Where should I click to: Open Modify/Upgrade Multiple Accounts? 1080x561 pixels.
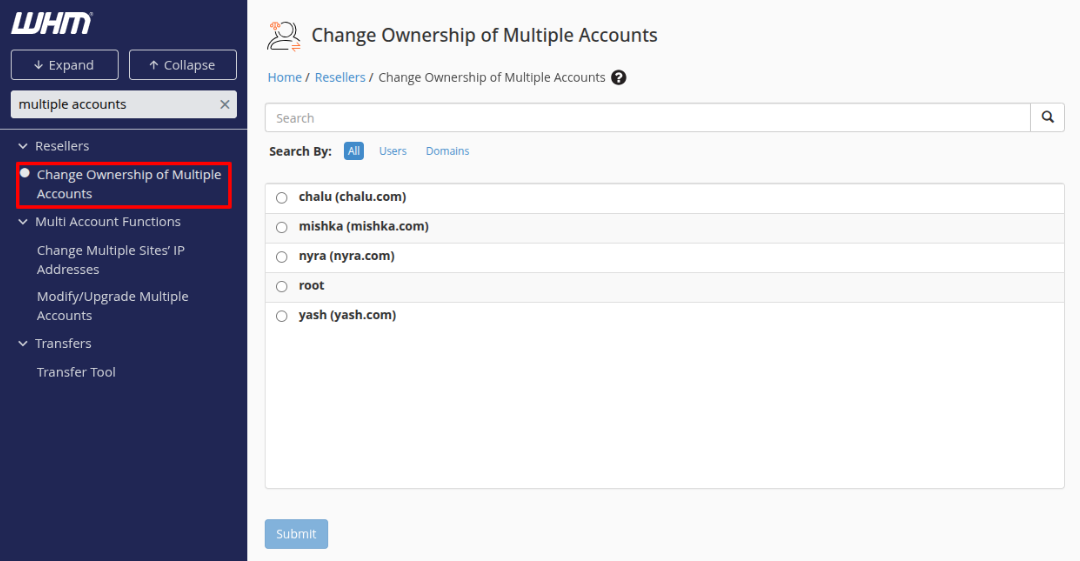[x=112, y=306]
